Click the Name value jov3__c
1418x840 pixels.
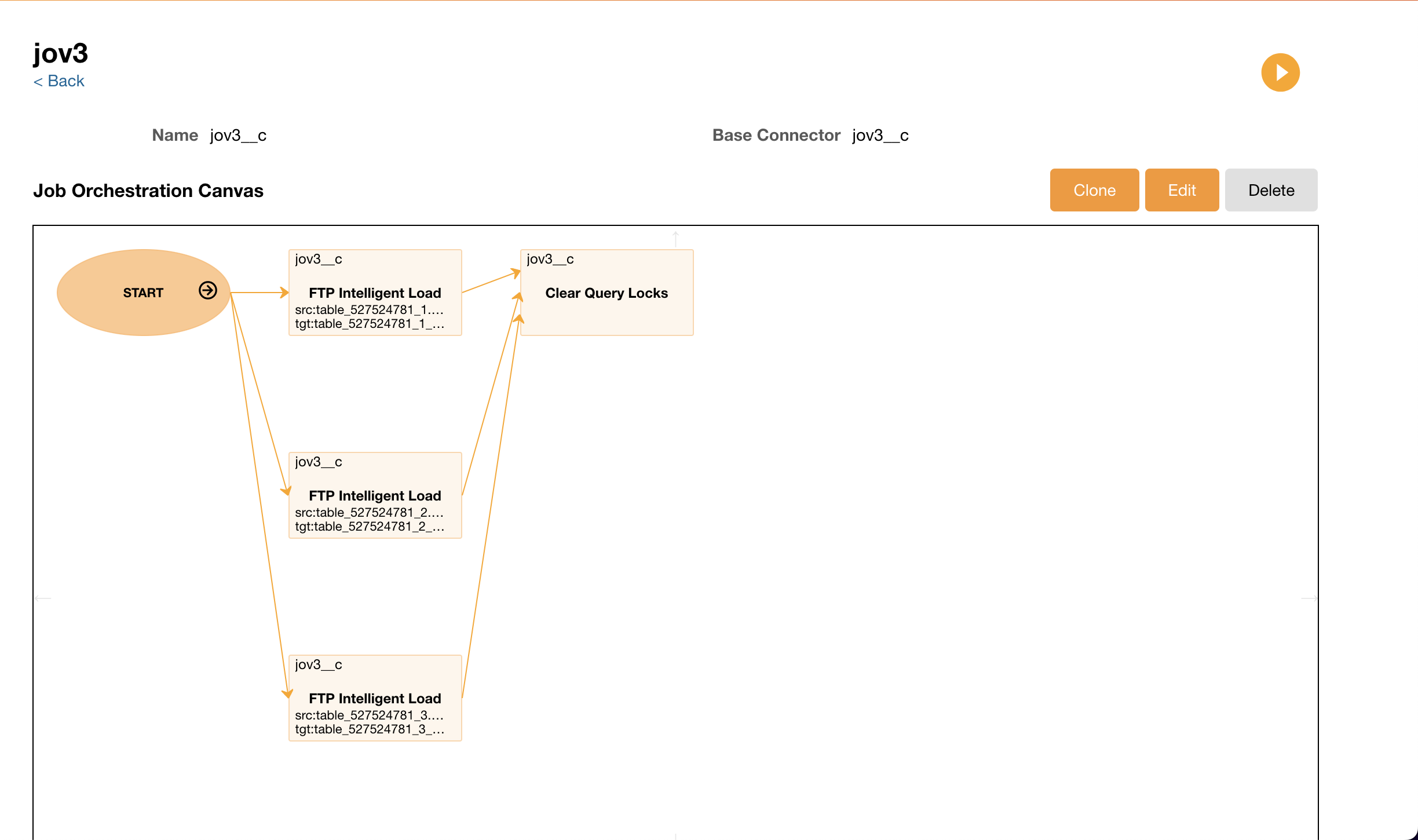[238, 136]
